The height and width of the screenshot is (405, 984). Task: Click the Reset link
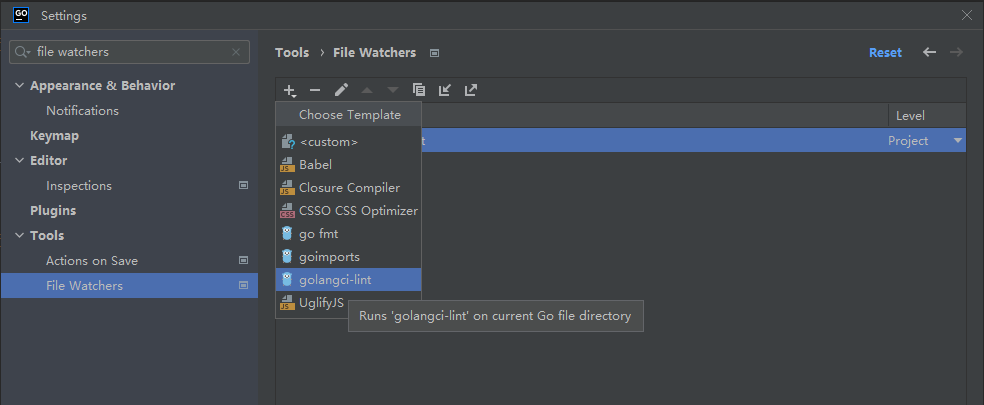pos(885,52)
